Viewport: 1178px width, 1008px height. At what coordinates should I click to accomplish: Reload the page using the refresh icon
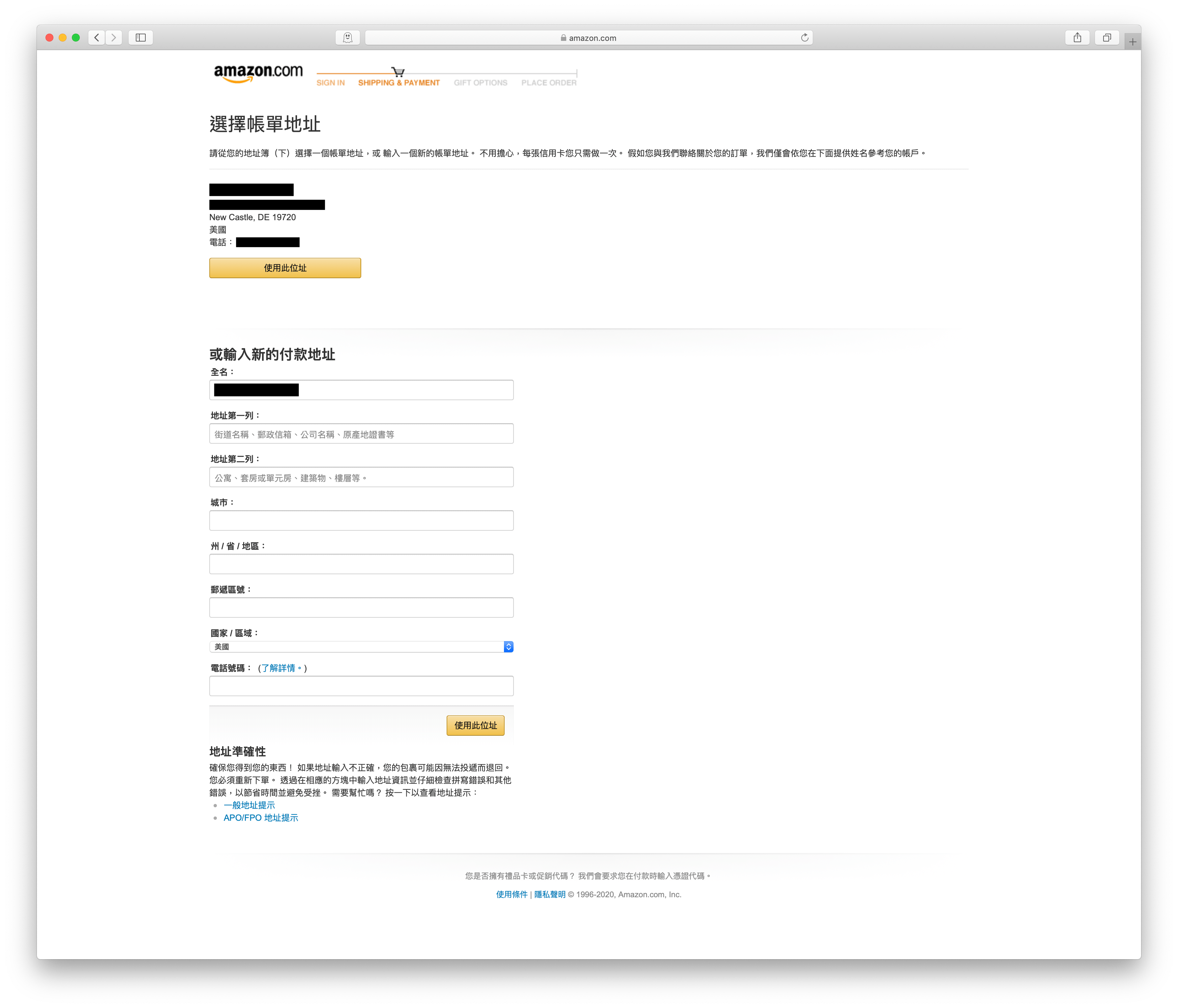(805, 38)
